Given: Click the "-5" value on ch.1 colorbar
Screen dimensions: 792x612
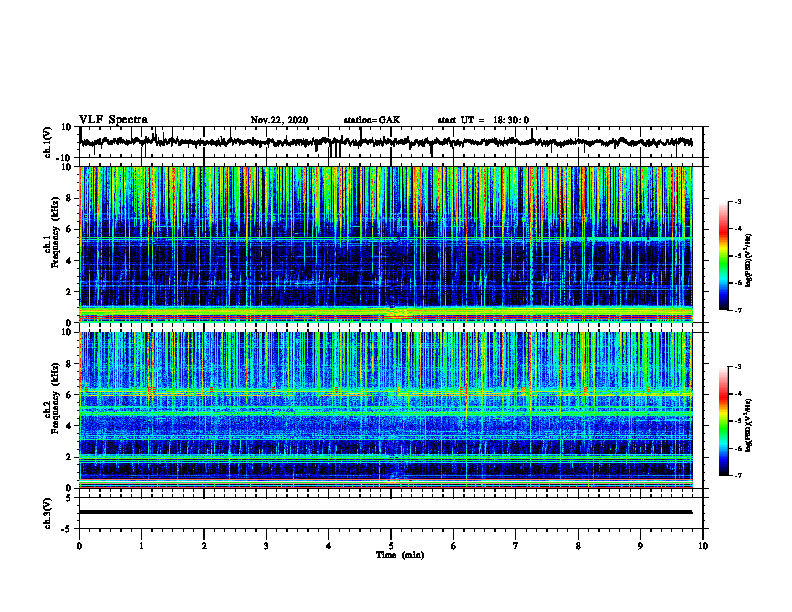Looking at the screenshot, I should coord(737,256).
